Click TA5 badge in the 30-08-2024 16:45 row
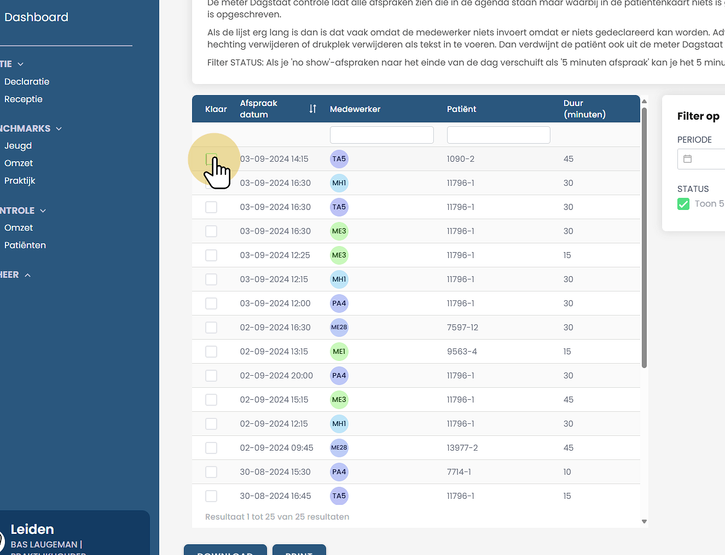Viewport: 725px width, 555px height. click(x=339, y=495)
